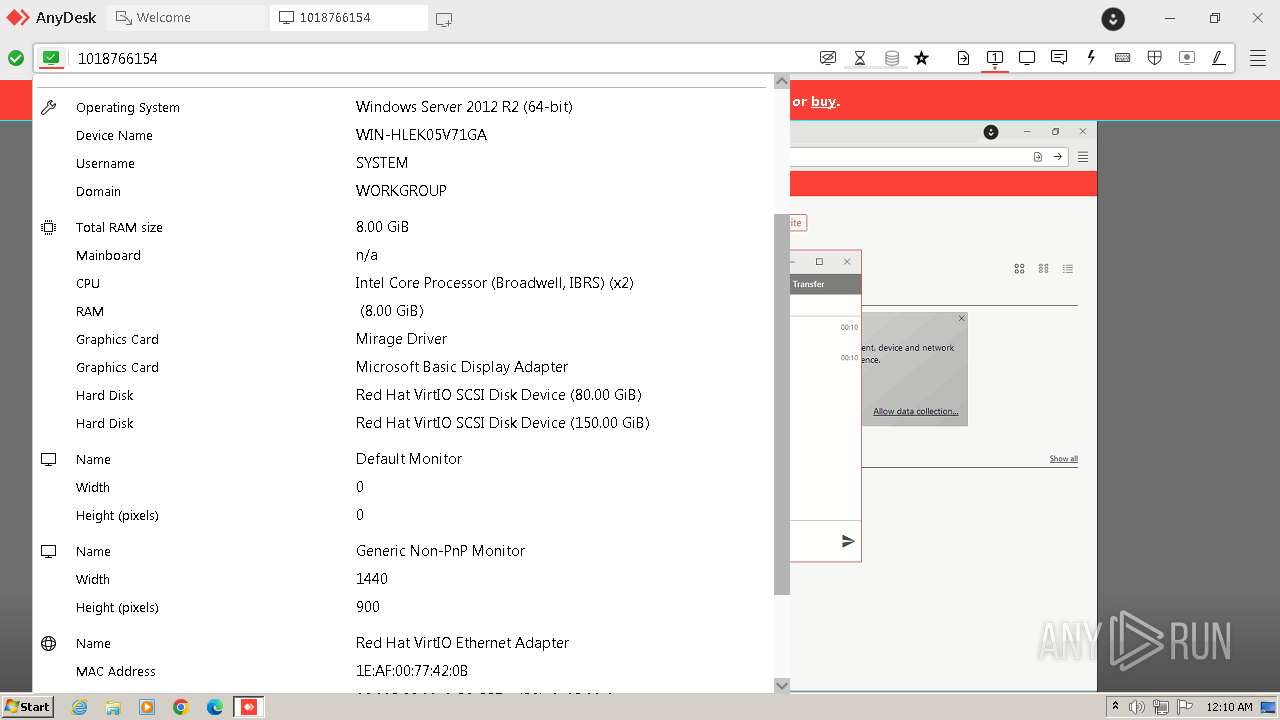
Task: Click Allow data collection link in remote window
Action: 915,411
